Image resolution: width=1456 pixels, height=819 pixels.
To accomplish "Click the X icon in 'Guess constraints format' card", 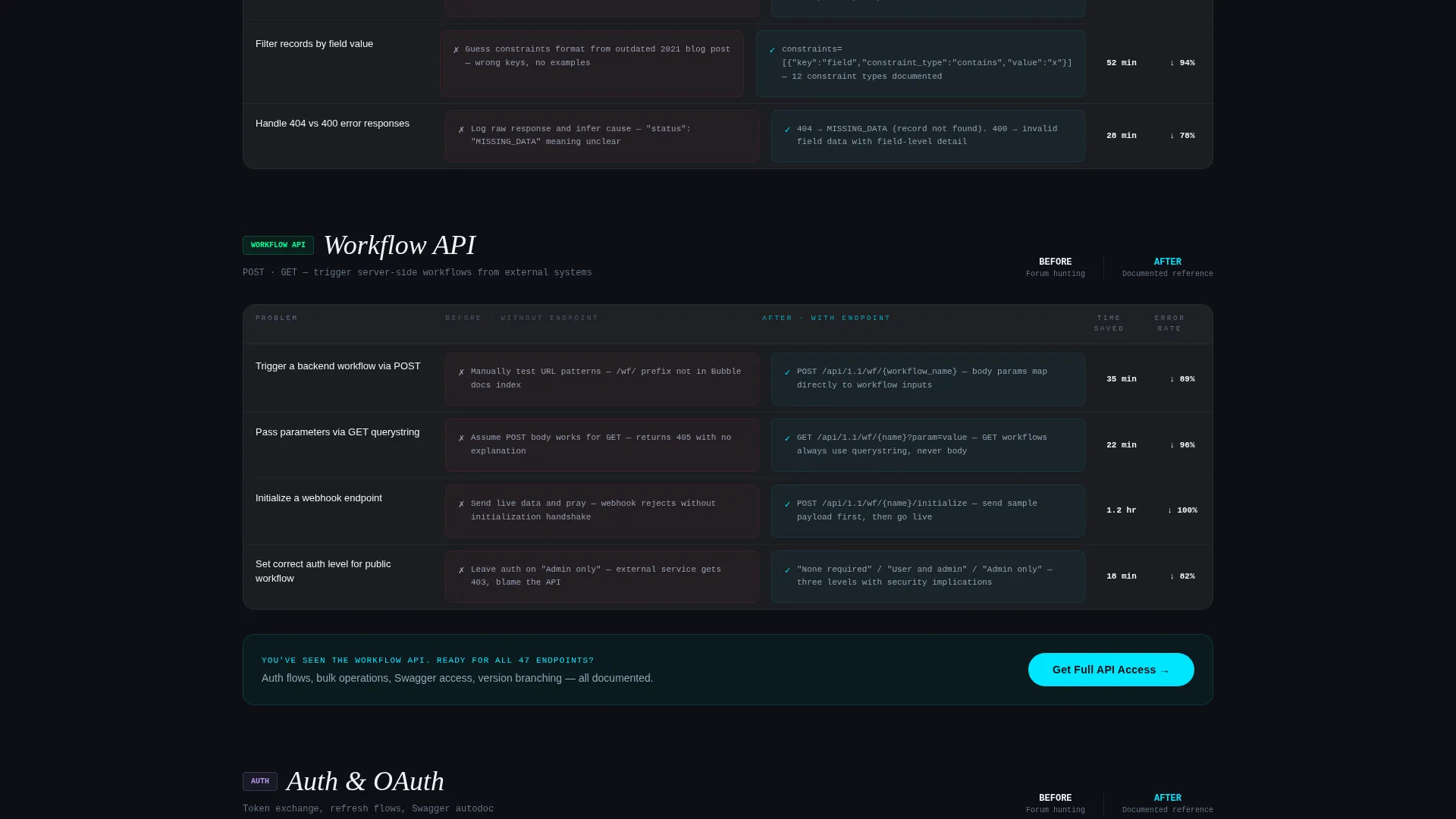I will click(456, 50).
